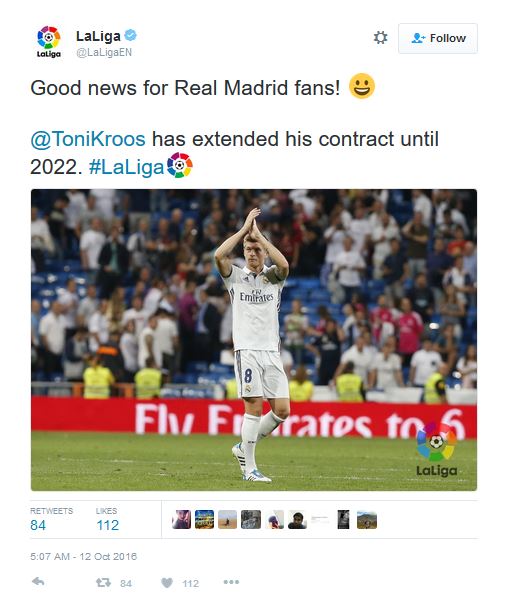Screen dimensions: 508x613
Task: Like the tweet with heart icon
Action: 167,583
